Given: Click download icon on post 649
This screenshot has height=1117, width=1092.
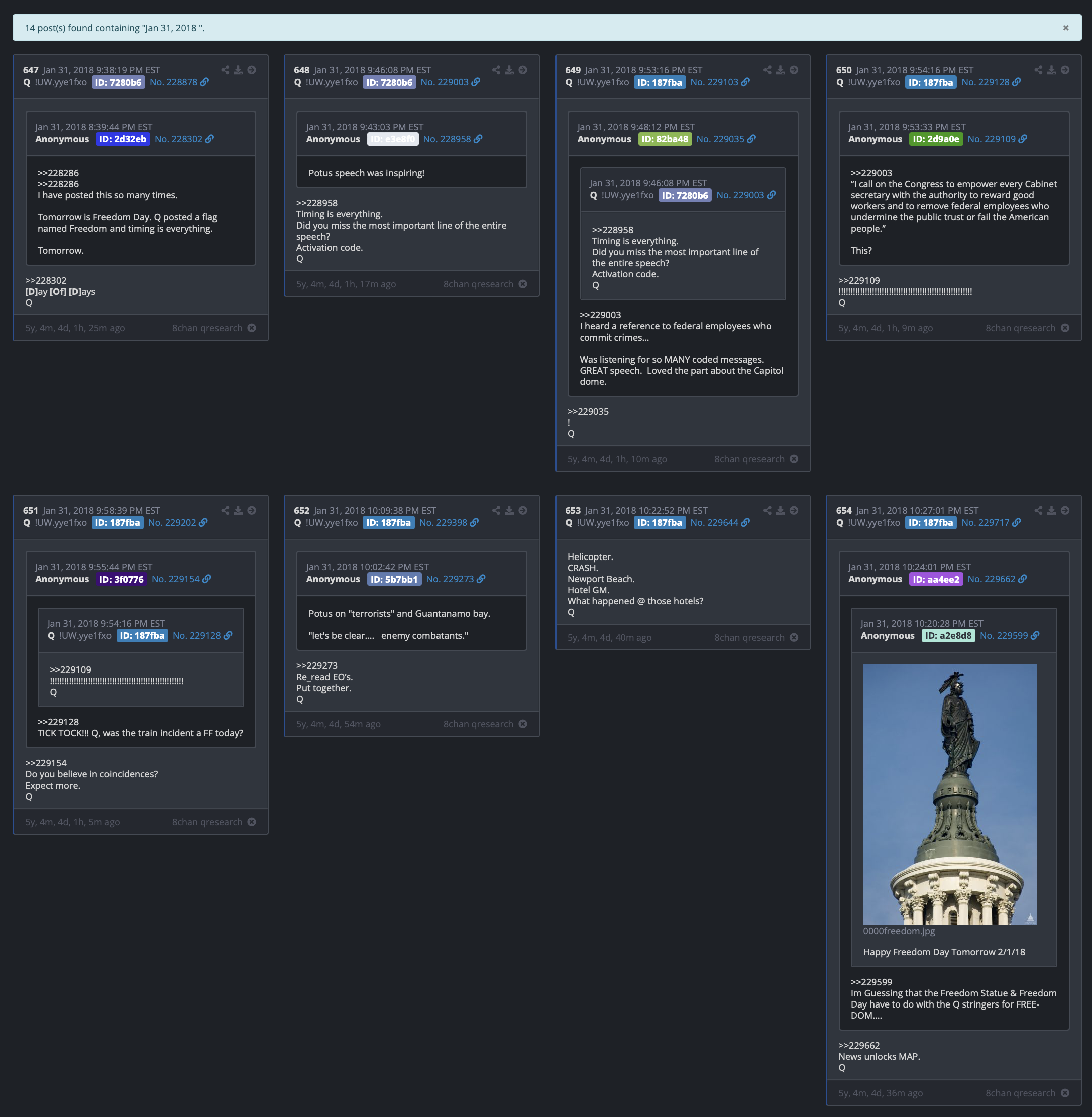Looking at the screenshot, I should (x=781, y=70).
